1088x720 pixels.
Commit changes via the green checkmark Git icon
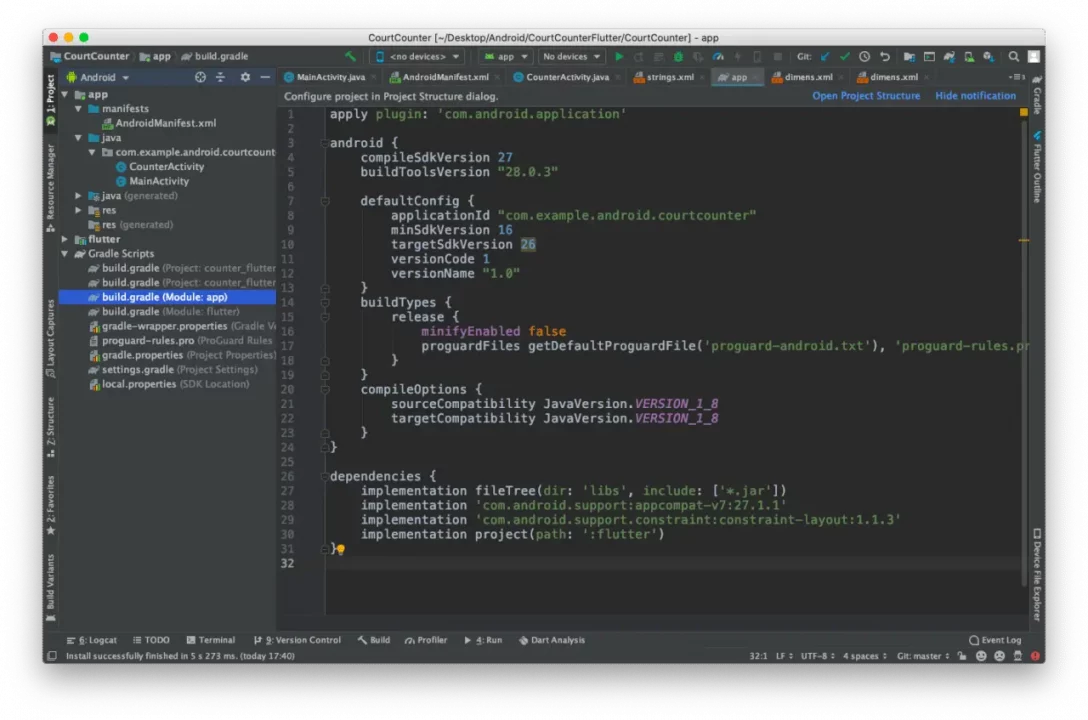click(843, 57)
